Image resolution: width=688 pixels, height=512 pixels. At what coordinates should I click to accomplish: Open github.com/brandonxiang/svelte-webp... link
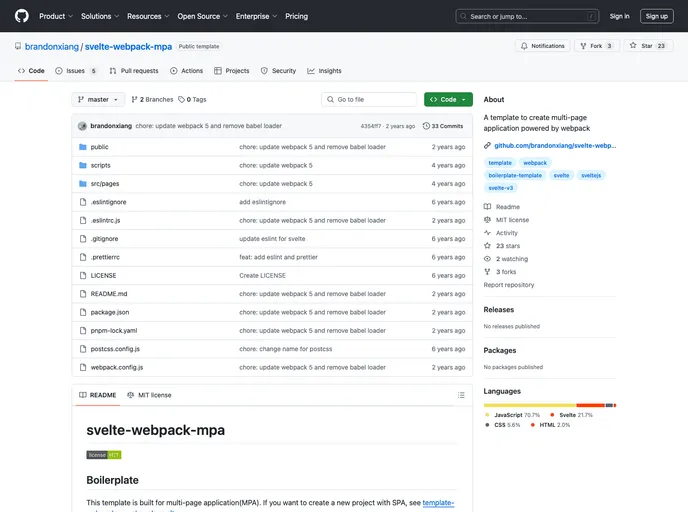point(555,146)
